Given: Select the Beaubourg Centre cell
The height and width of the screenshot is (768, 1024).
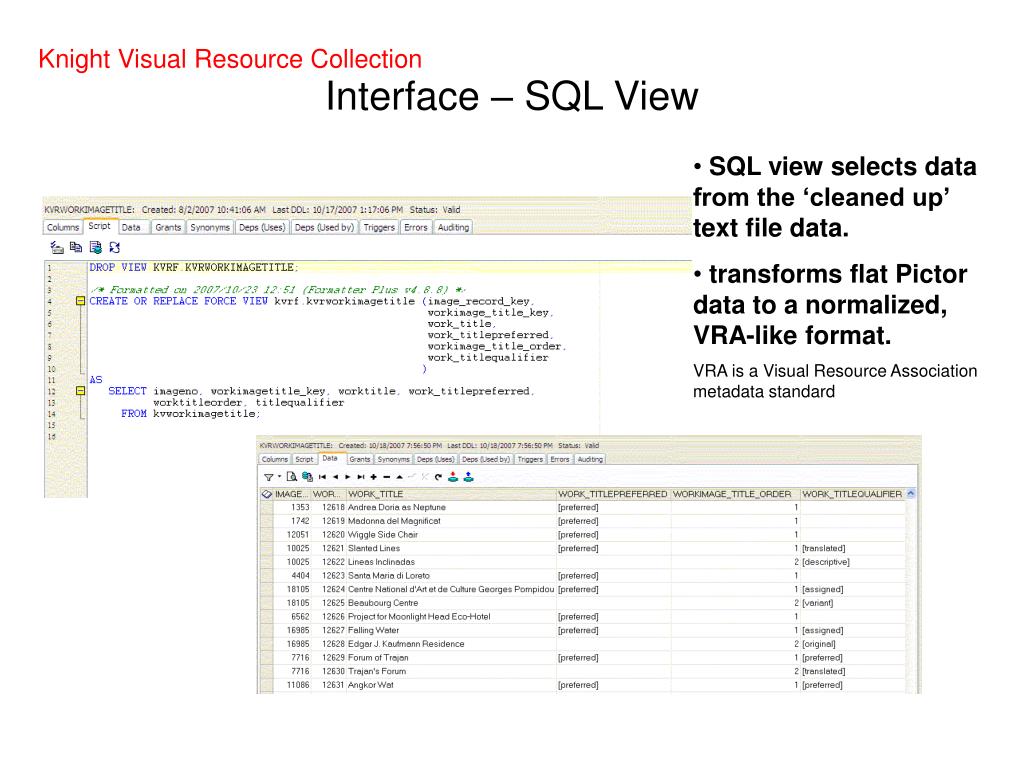Looking at the screenshot, I should (451, 603).
